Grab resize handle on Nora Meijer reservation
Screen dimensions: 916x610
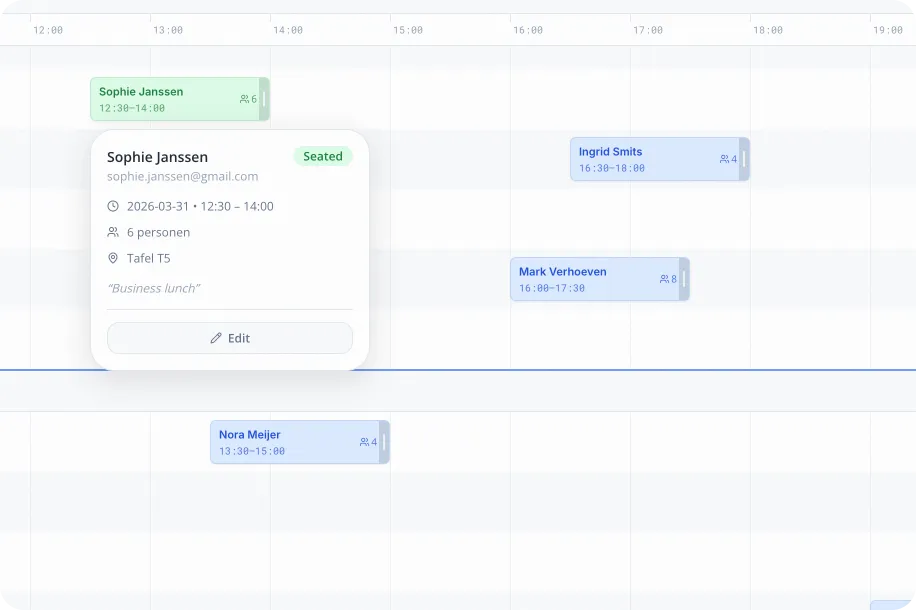(x=384, y=442)
